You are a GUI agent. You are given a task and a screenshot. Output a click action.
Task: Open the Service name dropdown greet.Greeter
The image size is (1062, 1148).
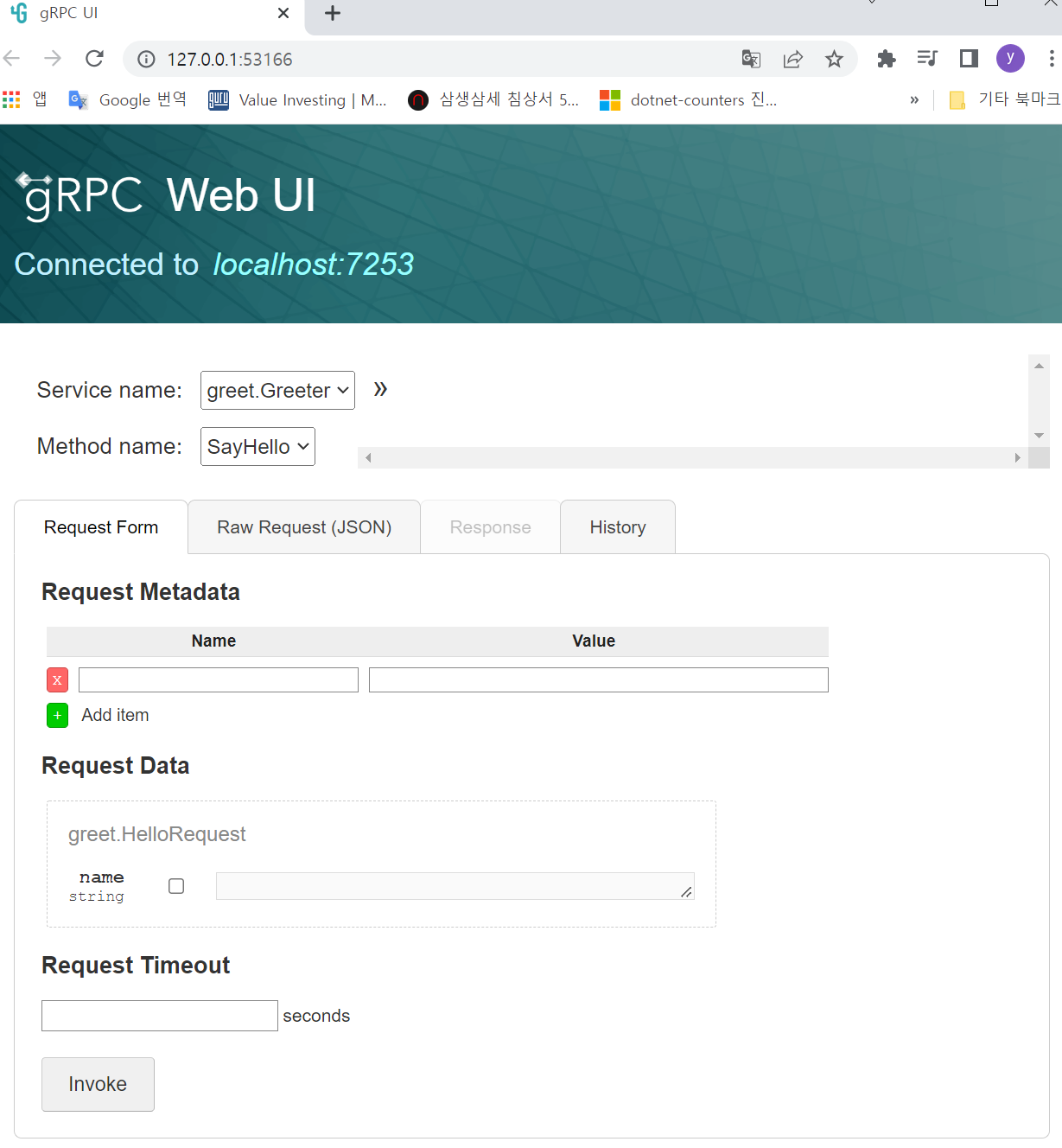277,391
